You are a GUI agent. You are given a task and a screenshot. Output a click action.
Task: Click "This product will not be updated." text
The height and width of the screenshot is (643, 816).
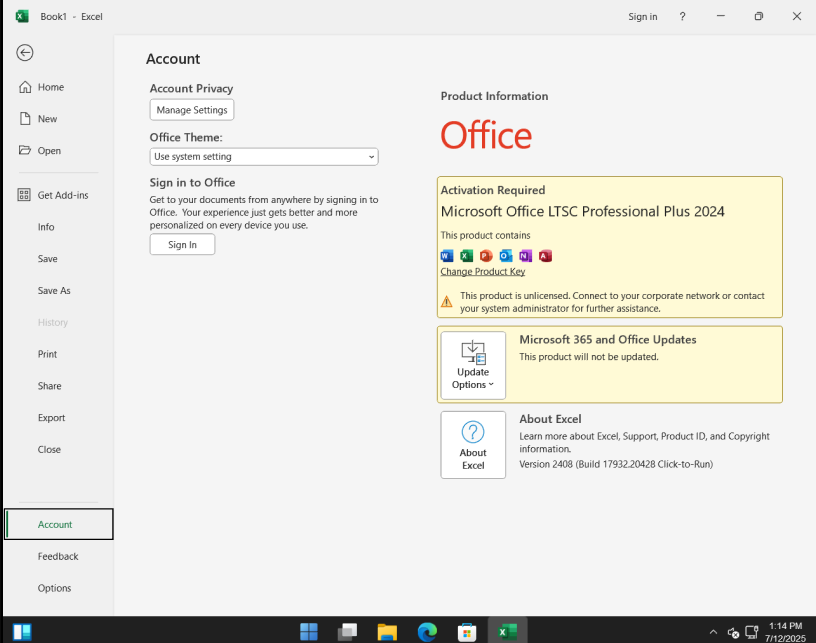click(589, 357)
